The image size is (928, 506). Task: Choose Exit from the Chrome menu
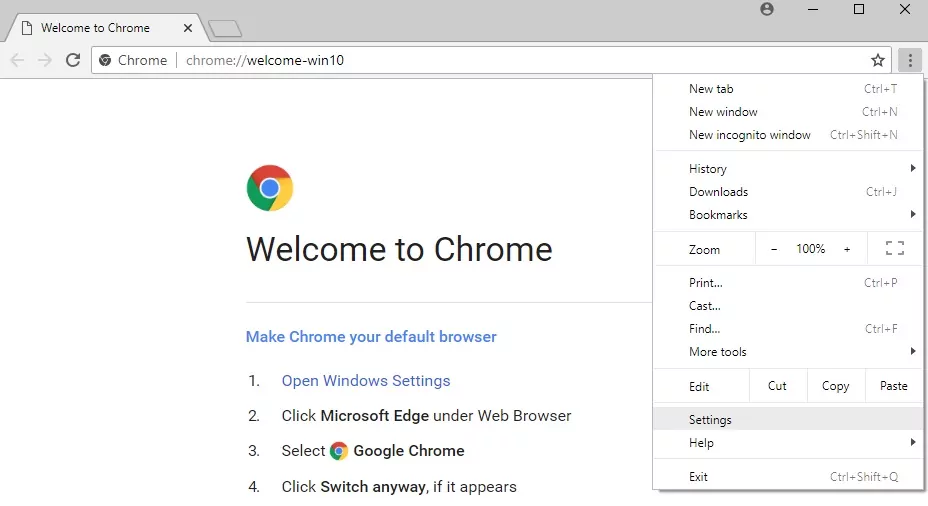point(788,477)
